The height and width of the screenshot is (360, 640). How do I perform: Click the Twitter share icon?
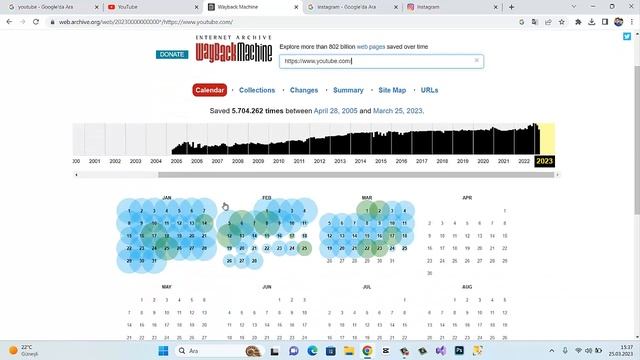coord(627,37)
